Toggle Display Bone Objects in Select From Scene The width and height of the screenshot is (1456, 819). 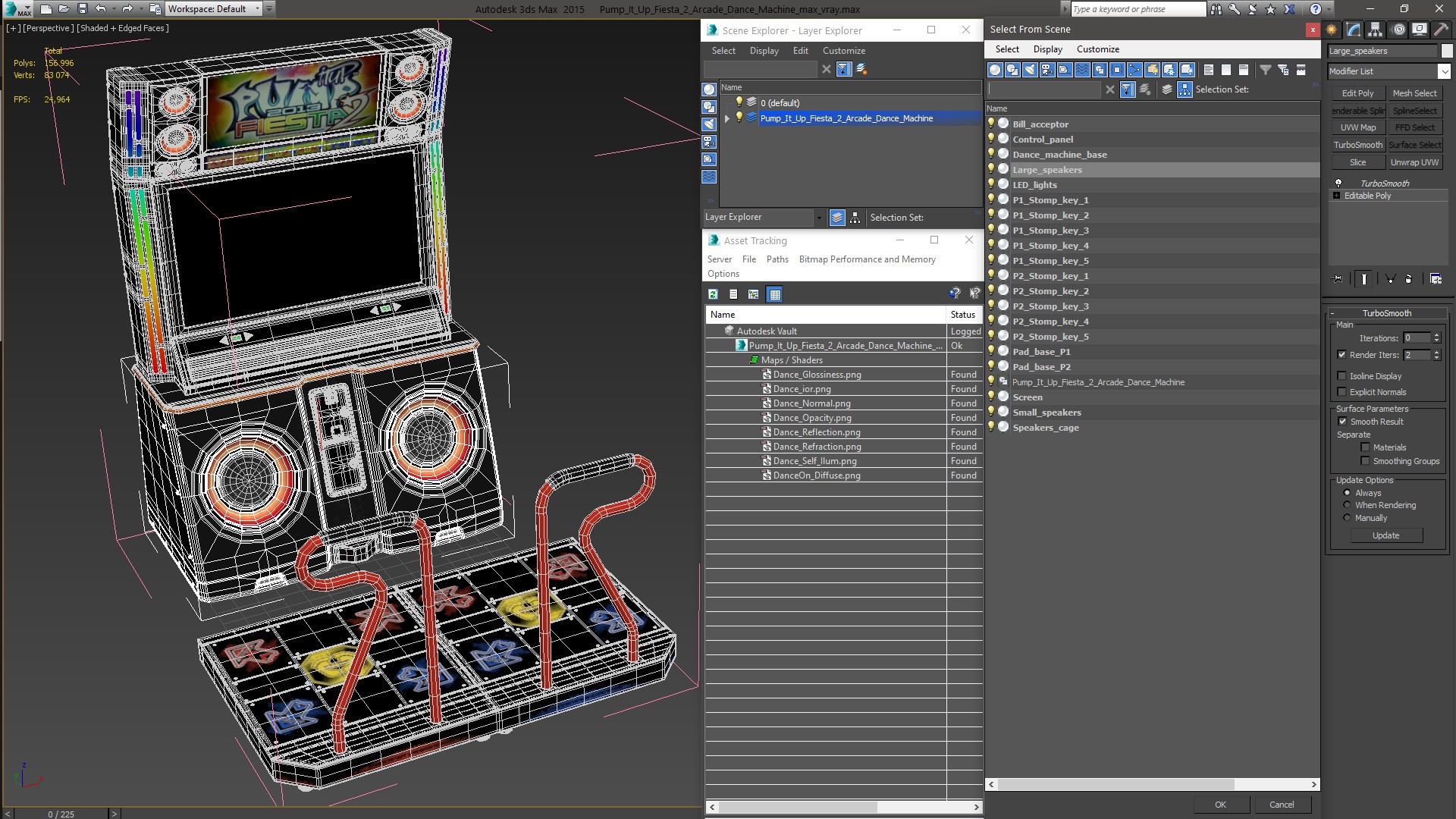pyautogui.click(x=1134, y=70)
